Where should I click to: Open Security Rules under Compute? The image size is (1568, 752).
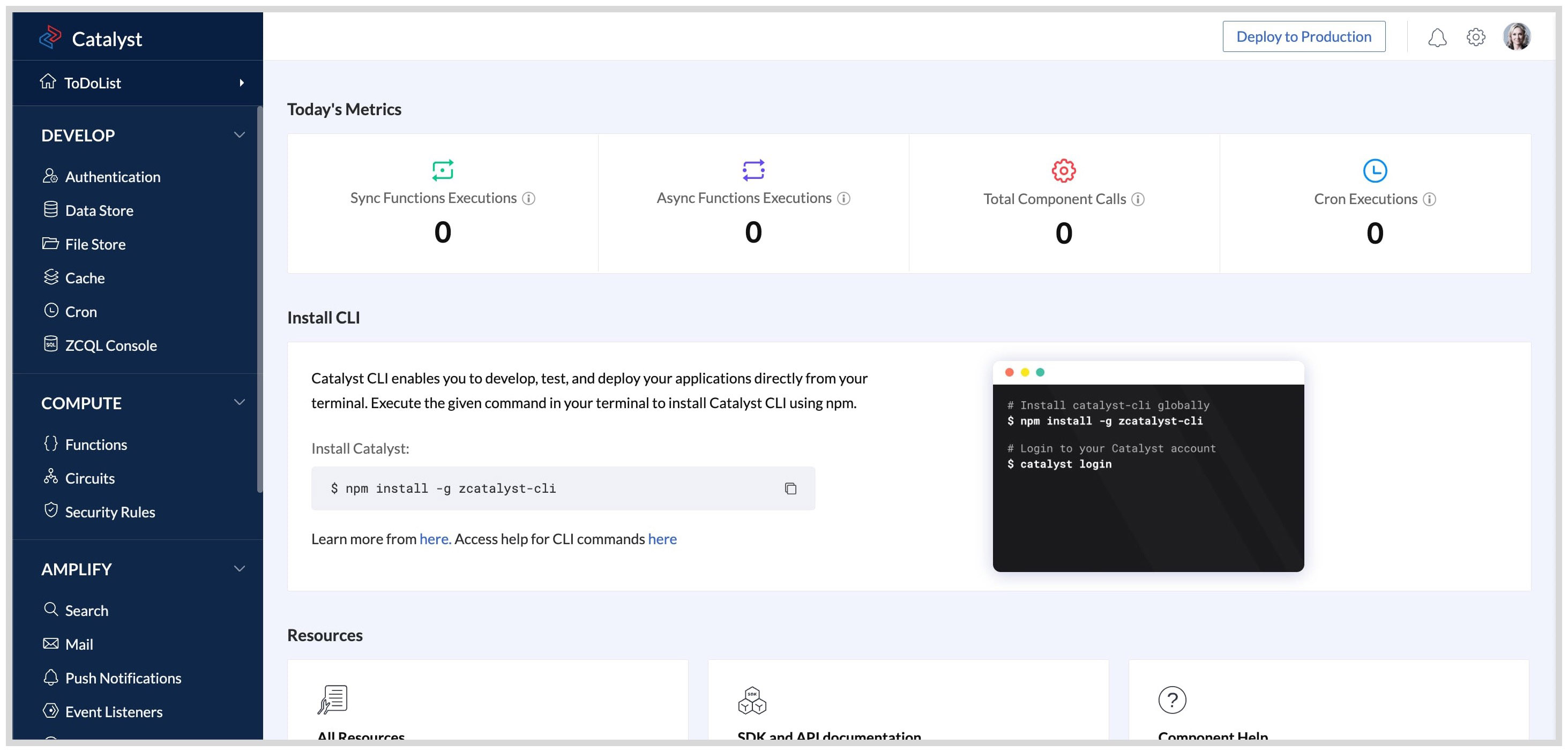(110, 512)
